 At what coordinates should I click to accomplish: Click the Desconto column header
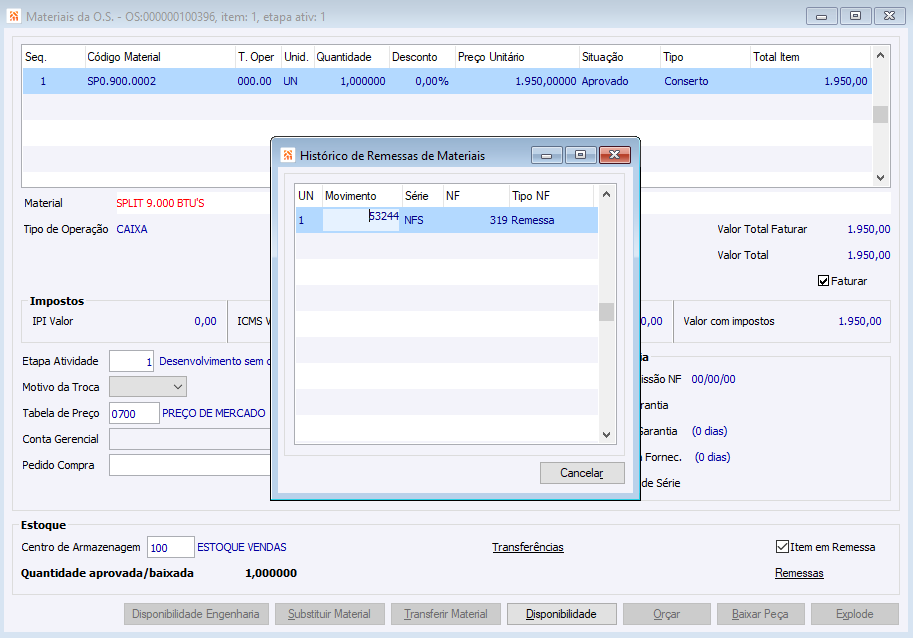tap(422, 57)
